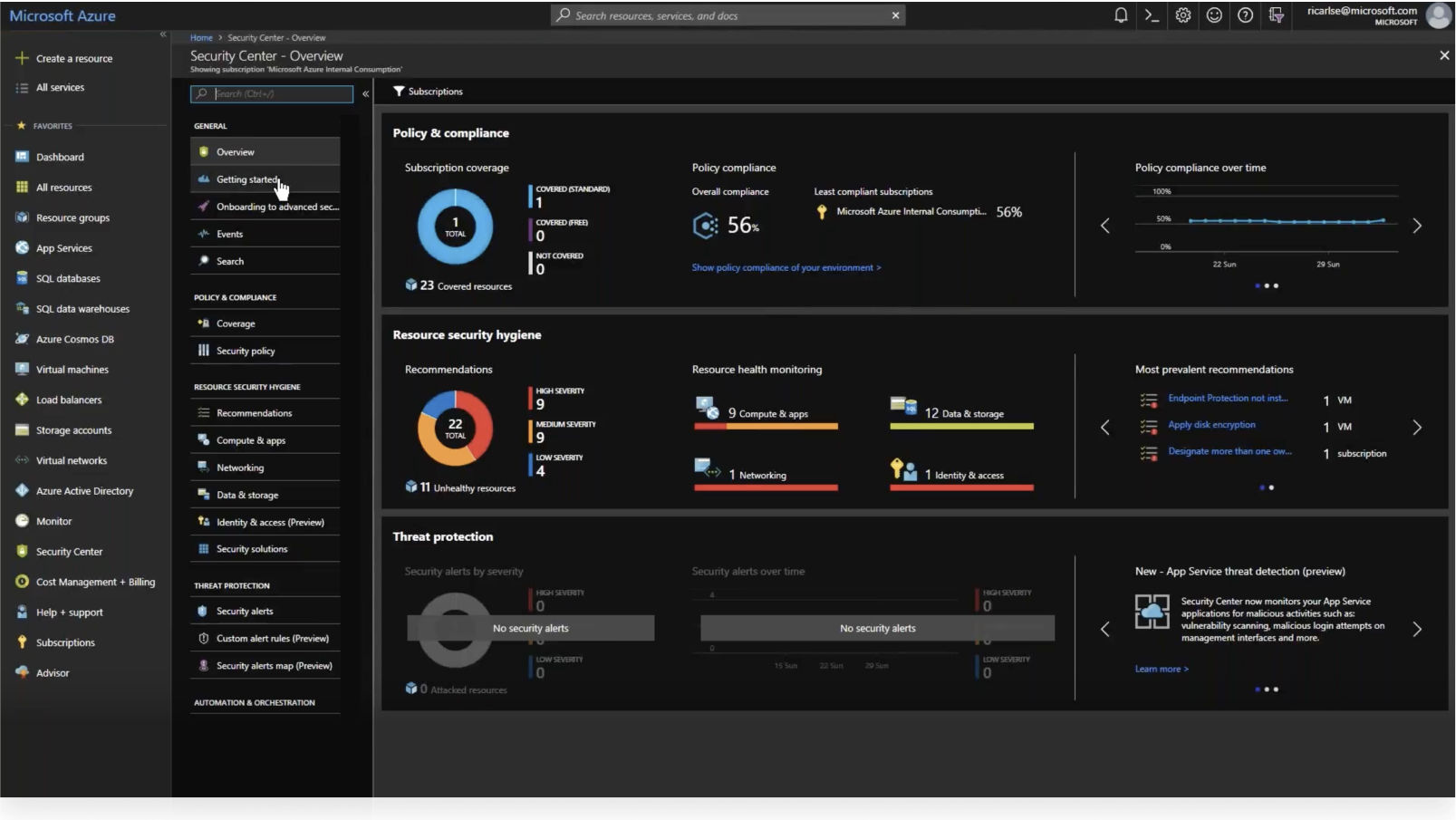The image size is (1456, 820).
Task: Collapse the Security Center menu pane
Action: click(x=365, y=93)
